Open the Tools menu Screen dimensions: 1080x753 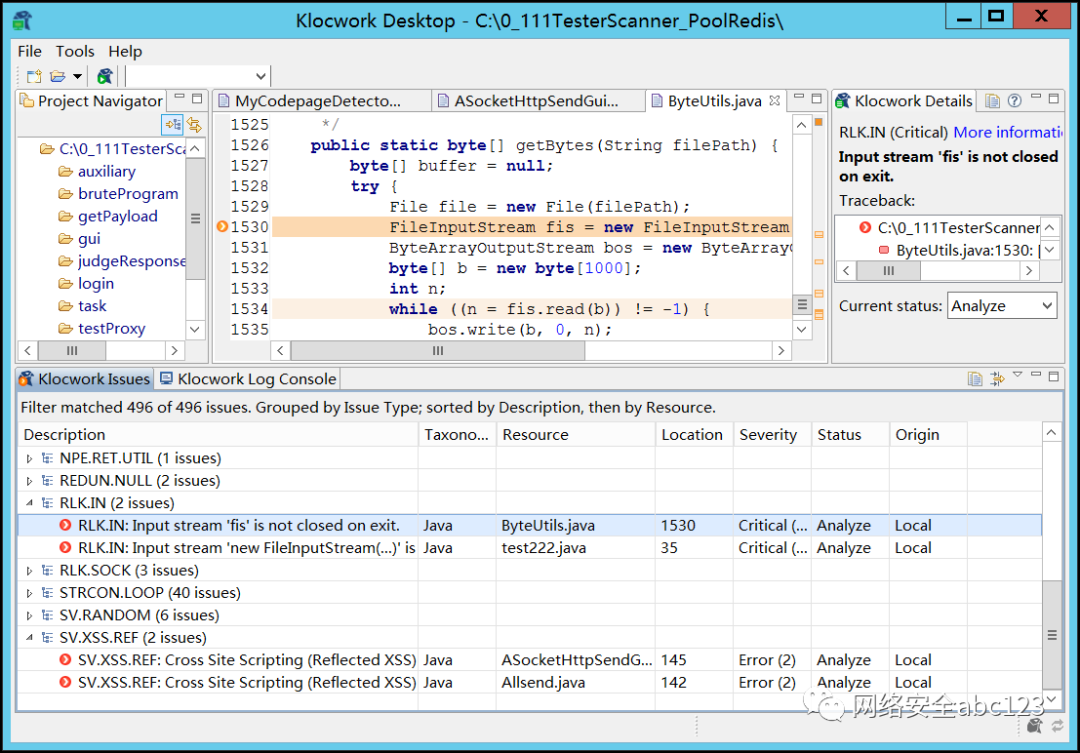(75, 51)
